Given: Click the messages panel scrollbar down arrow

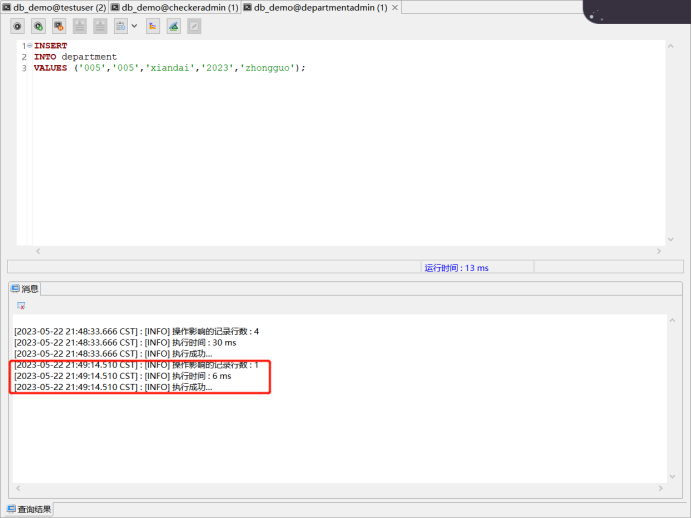Looking at the screenshot, I should click(673, 476).
